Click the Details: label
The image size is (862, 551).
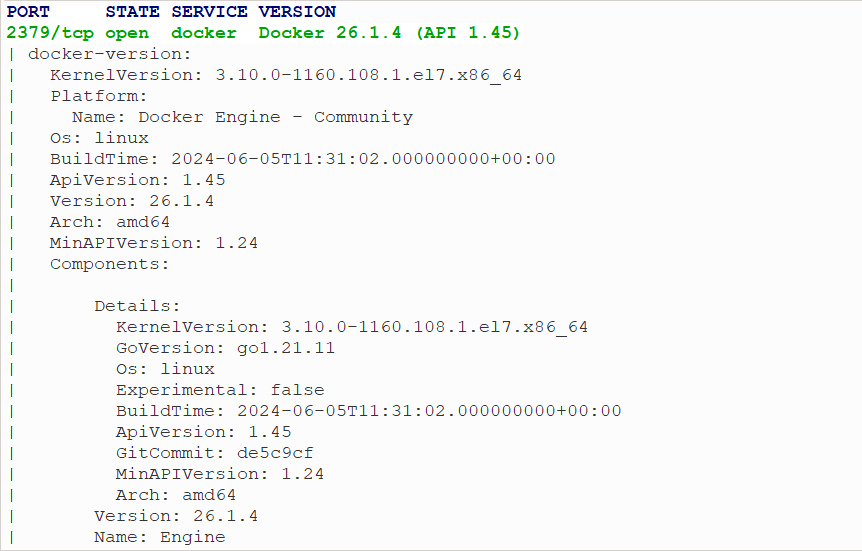138,306
